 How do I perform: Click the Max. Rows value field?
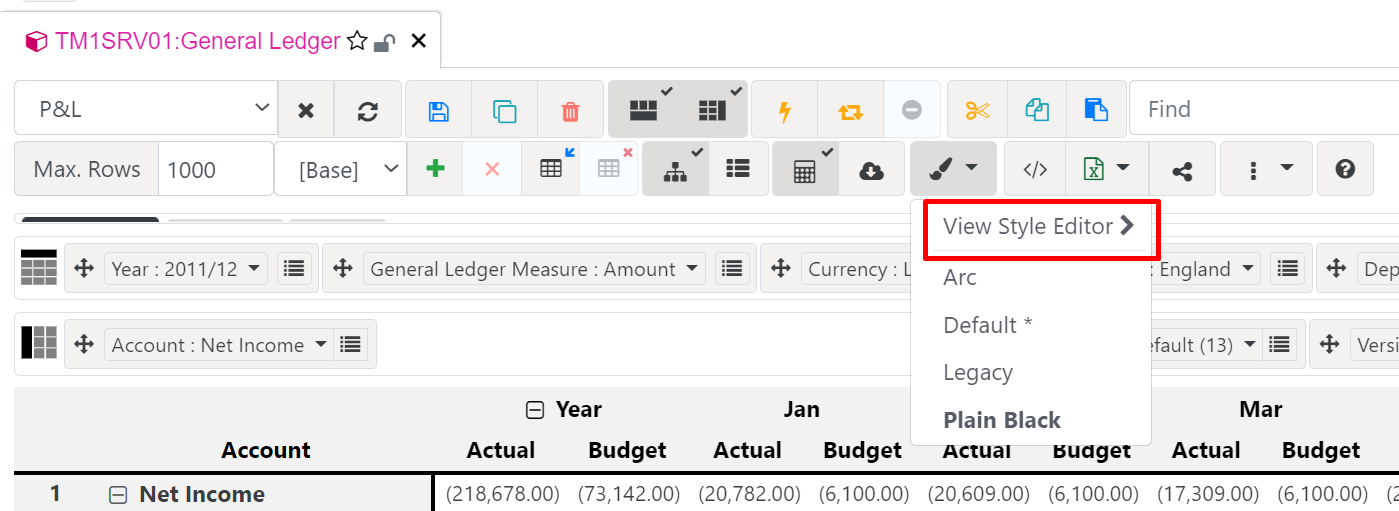(x=215, y=170)
